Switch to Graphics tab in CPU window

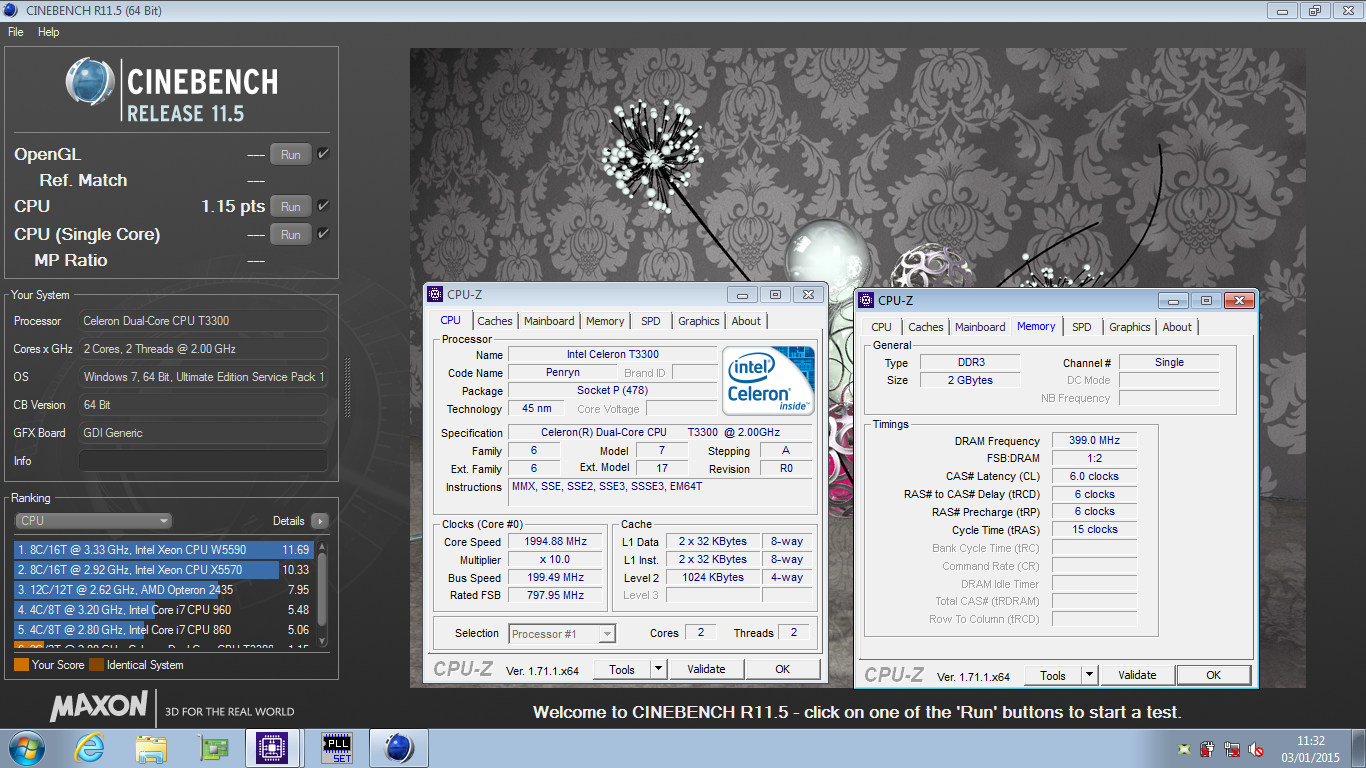[x=698, y=321]
